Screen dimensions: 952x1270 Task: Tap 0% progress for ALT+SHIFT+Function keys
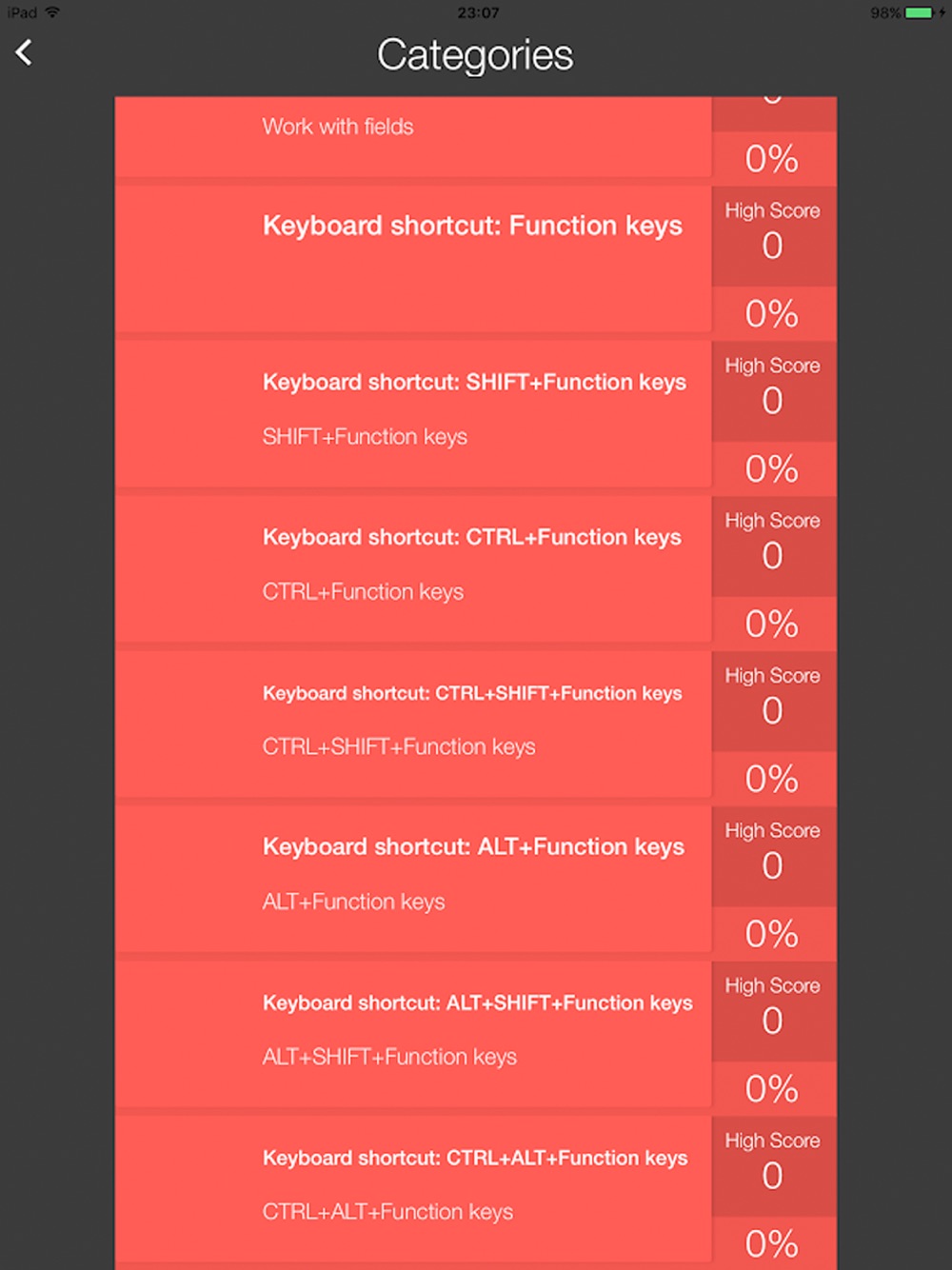pos(774,1089)
